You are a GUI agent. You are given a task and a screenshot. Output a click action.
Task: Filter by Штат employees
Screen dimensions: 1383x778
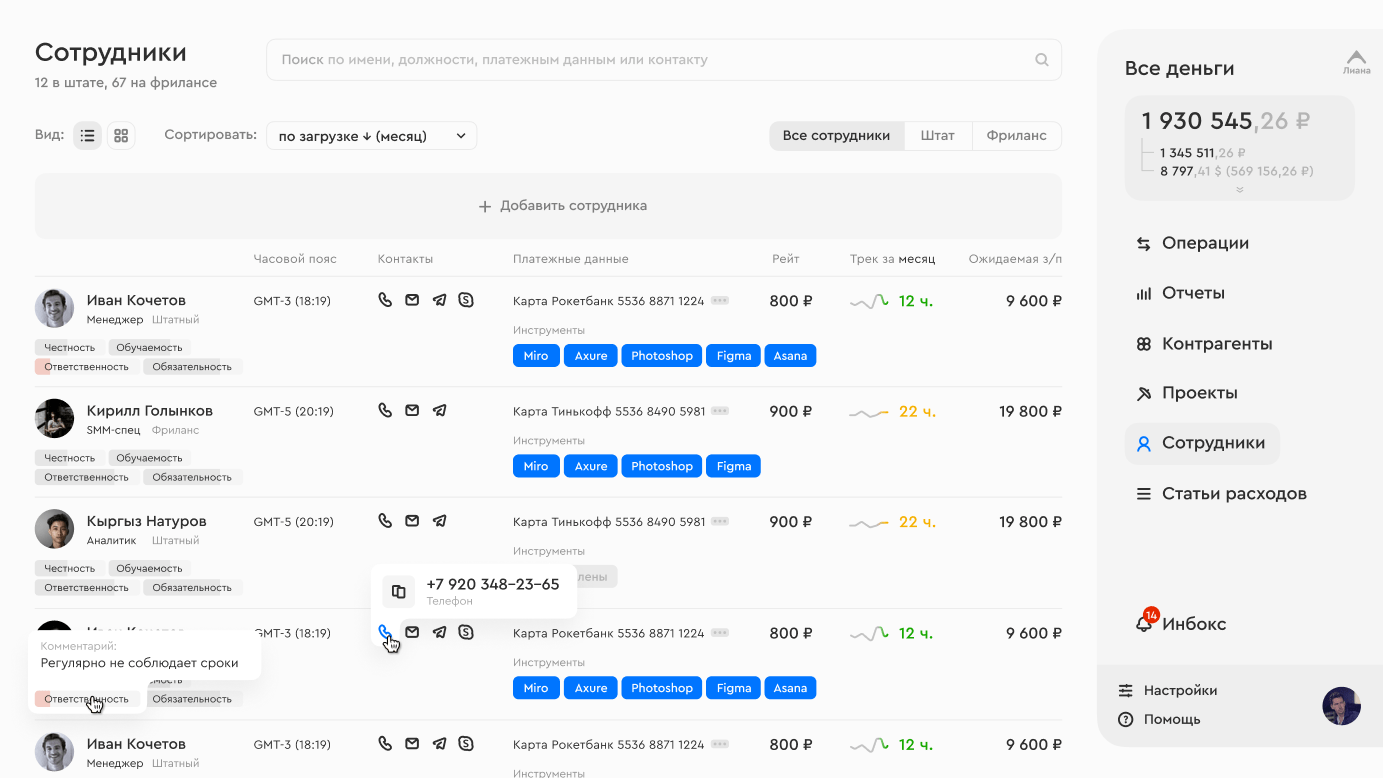pyautogui.click(x=937, y=136)
